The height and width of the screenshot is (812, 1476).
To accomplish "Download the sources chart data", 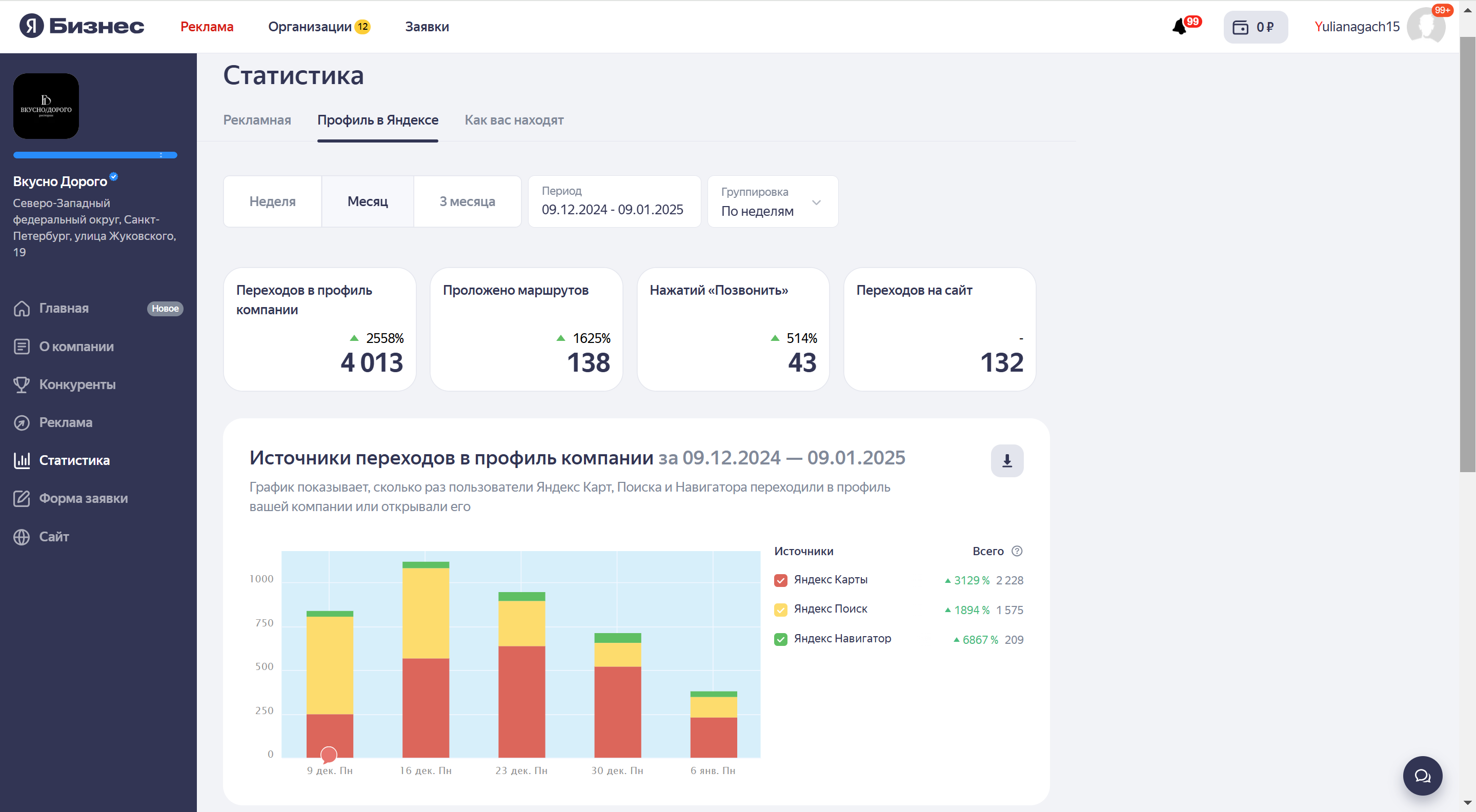I will (1007, 460).
